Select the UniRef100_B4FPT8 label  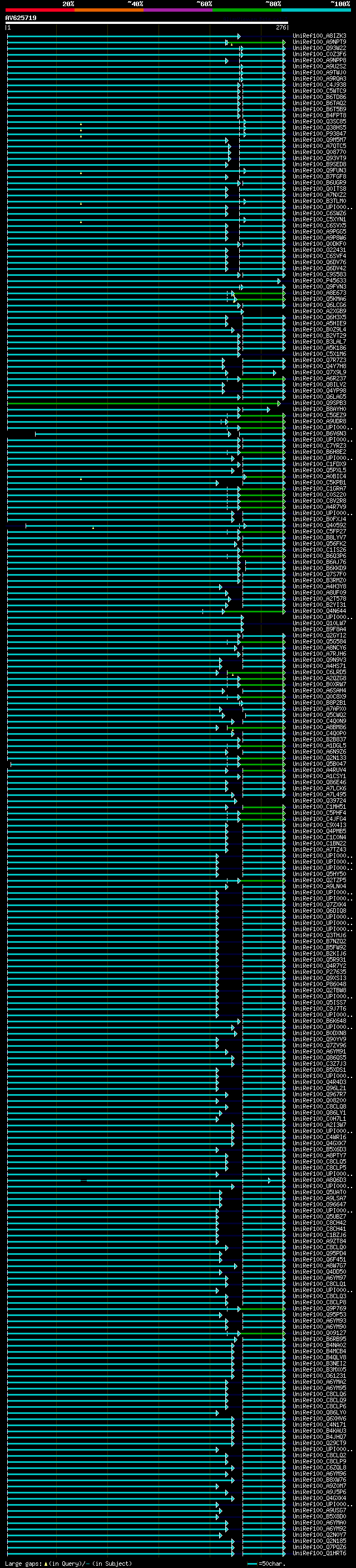click(319, 115)
